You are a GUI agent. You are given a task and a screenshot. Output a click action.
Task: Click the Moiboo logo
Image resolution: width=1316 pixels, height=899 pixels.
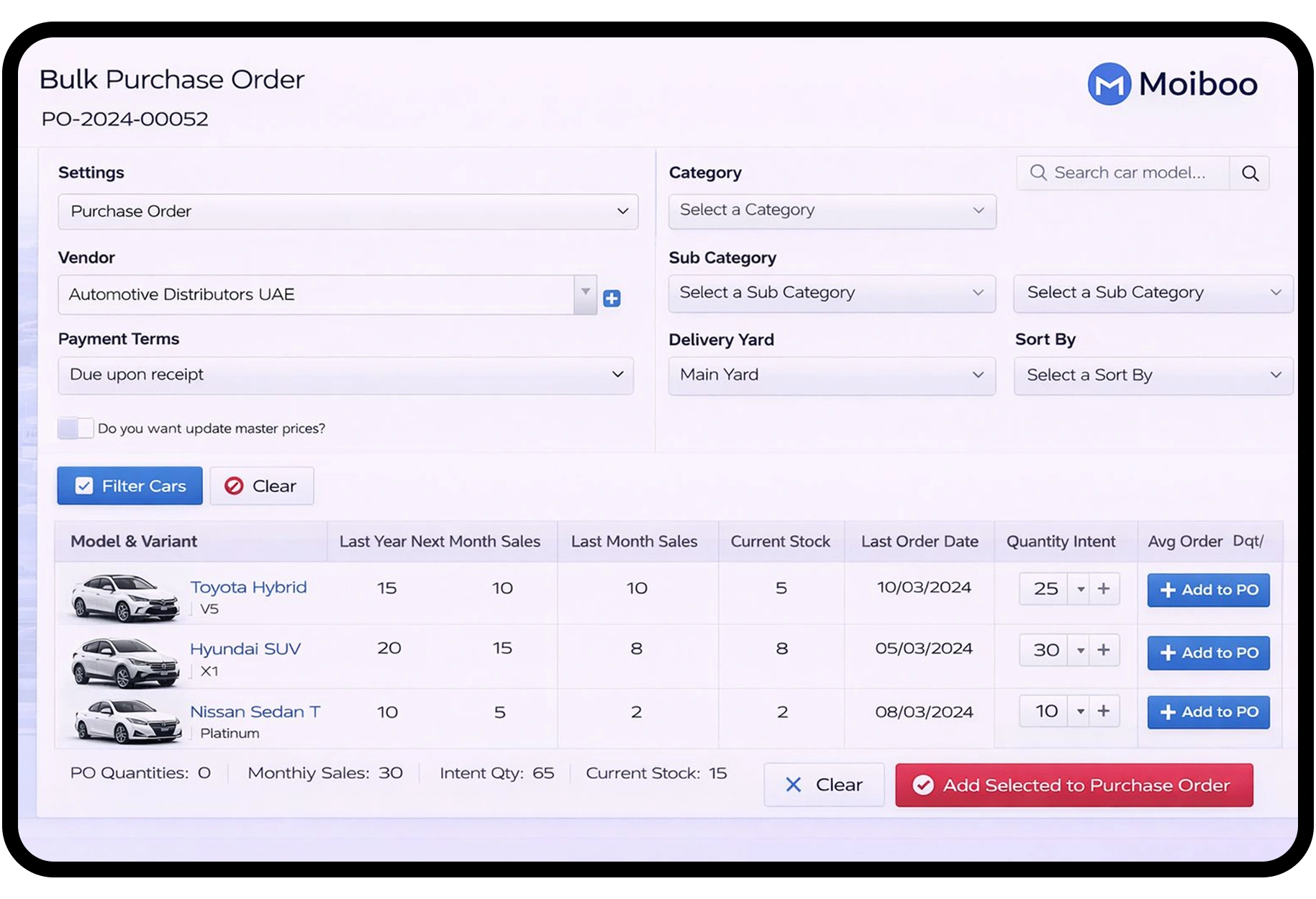(x=1172, y=84)
